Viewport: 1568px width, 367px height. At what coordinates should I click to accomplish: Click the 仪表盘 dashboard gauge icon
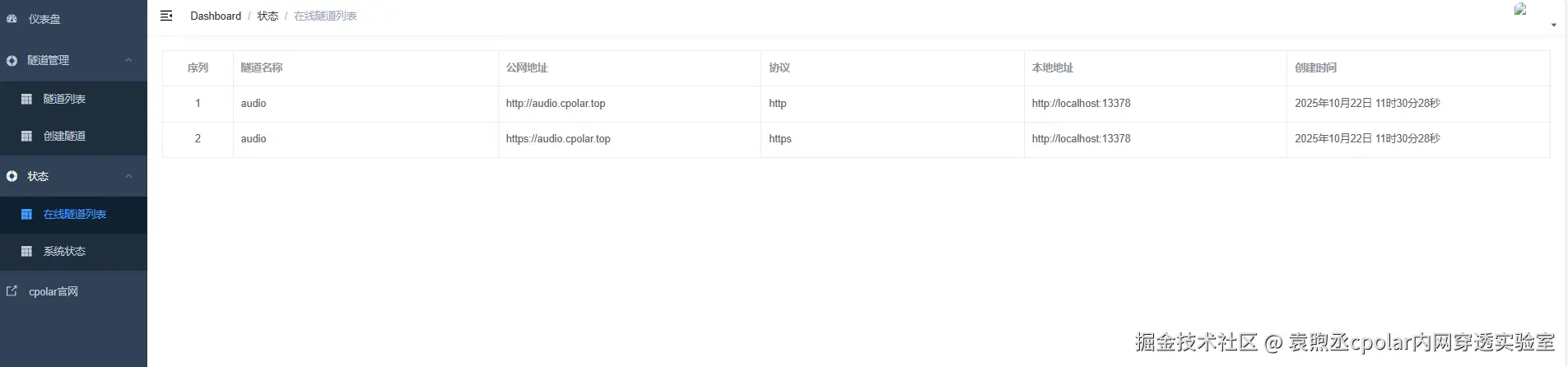(x=12, y=18)
